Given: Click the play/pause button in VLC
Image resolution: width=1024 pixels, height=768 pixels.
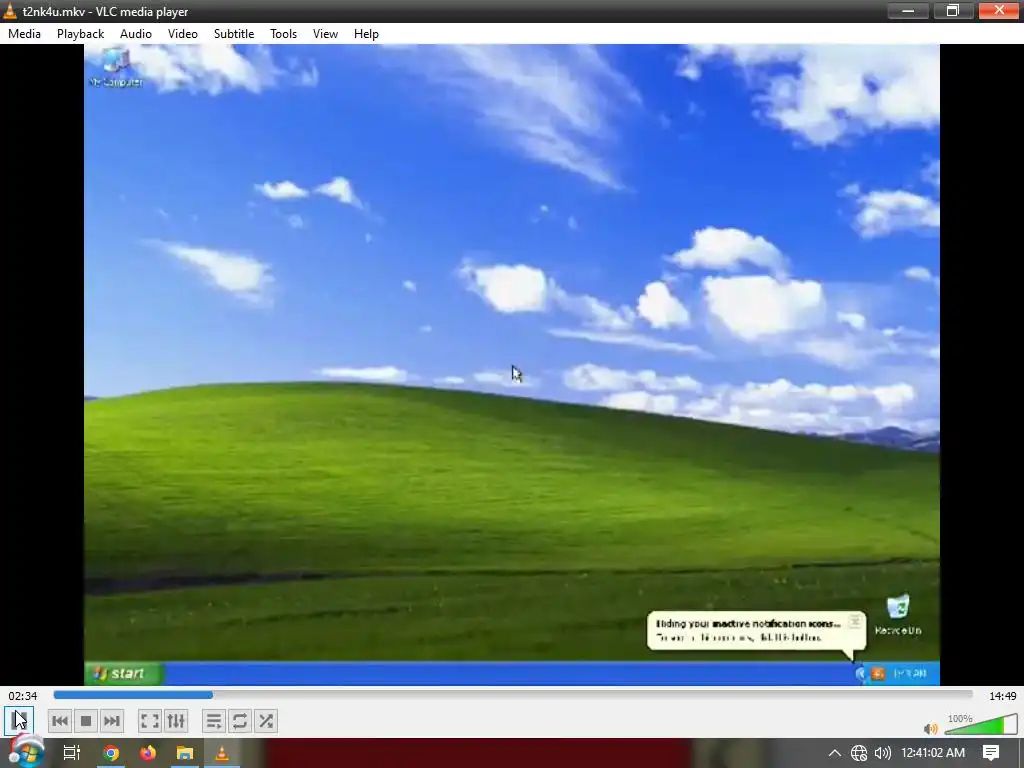Looking at the screenshot, I should [x=19, y=721].
